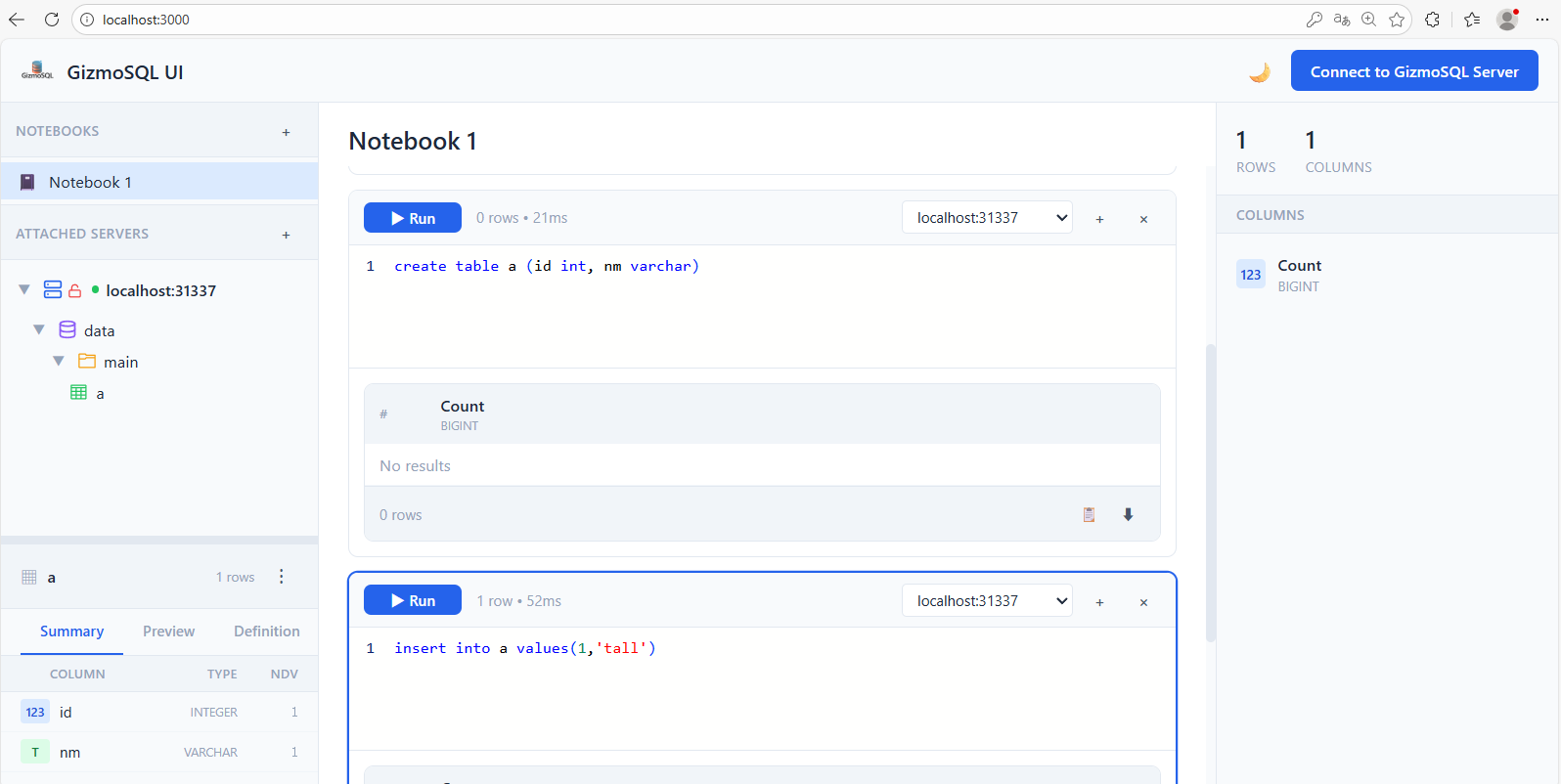Screen dimensions: 1561x784
Task: Open Notebook 1 in sidebar
Action: click(x=159, y=182)
